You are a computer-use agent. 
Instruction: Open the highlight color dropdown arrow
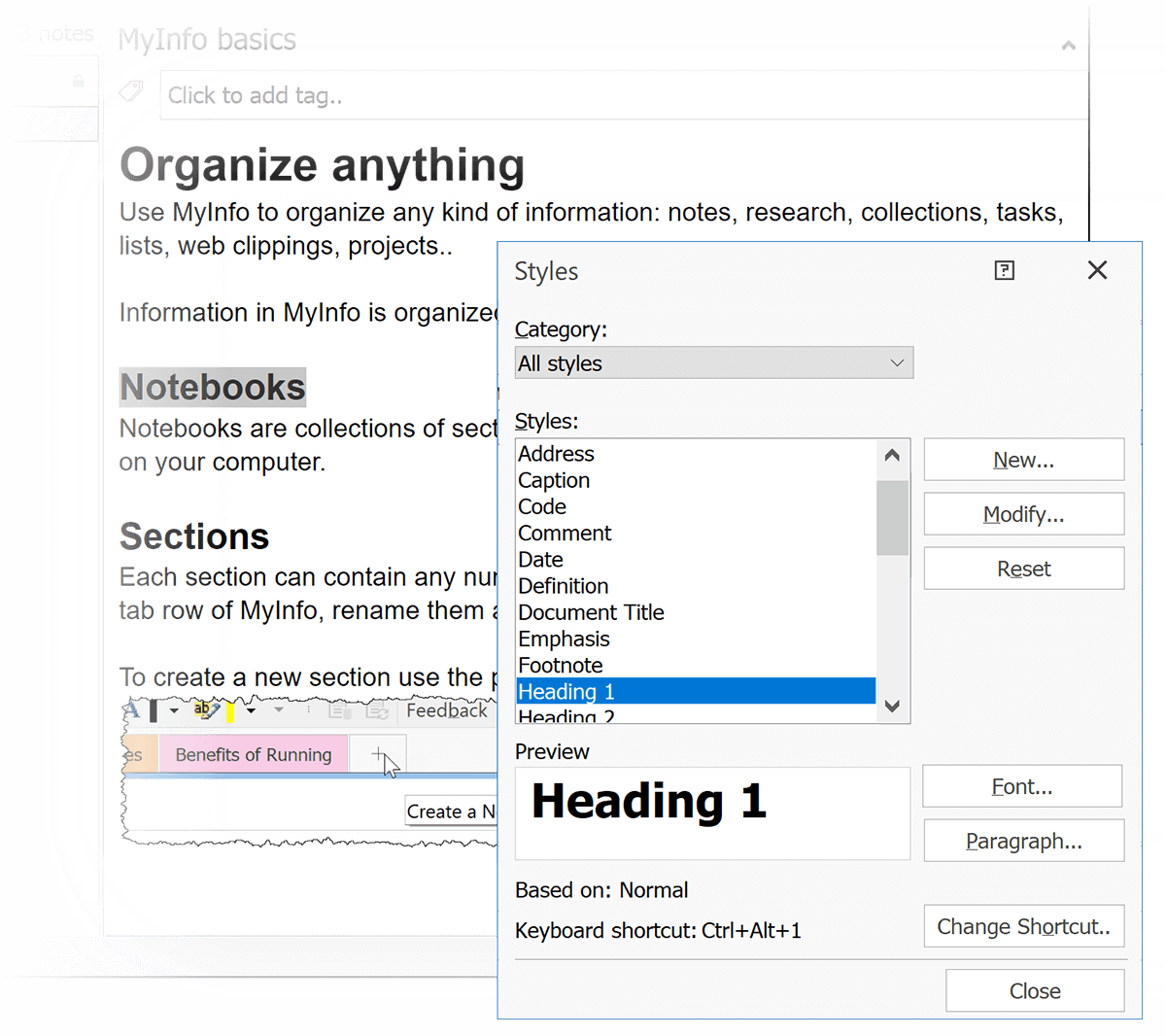(x=251, y=710)
